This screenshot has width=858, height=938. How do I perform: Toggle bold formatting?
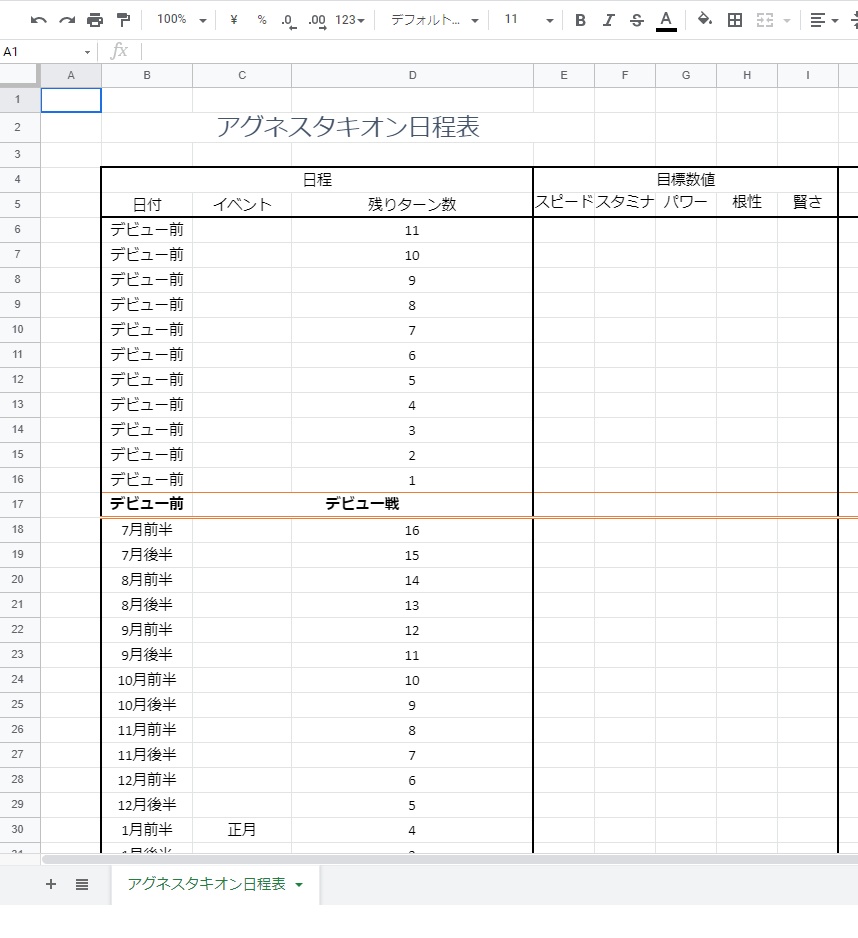coord(580,18)
